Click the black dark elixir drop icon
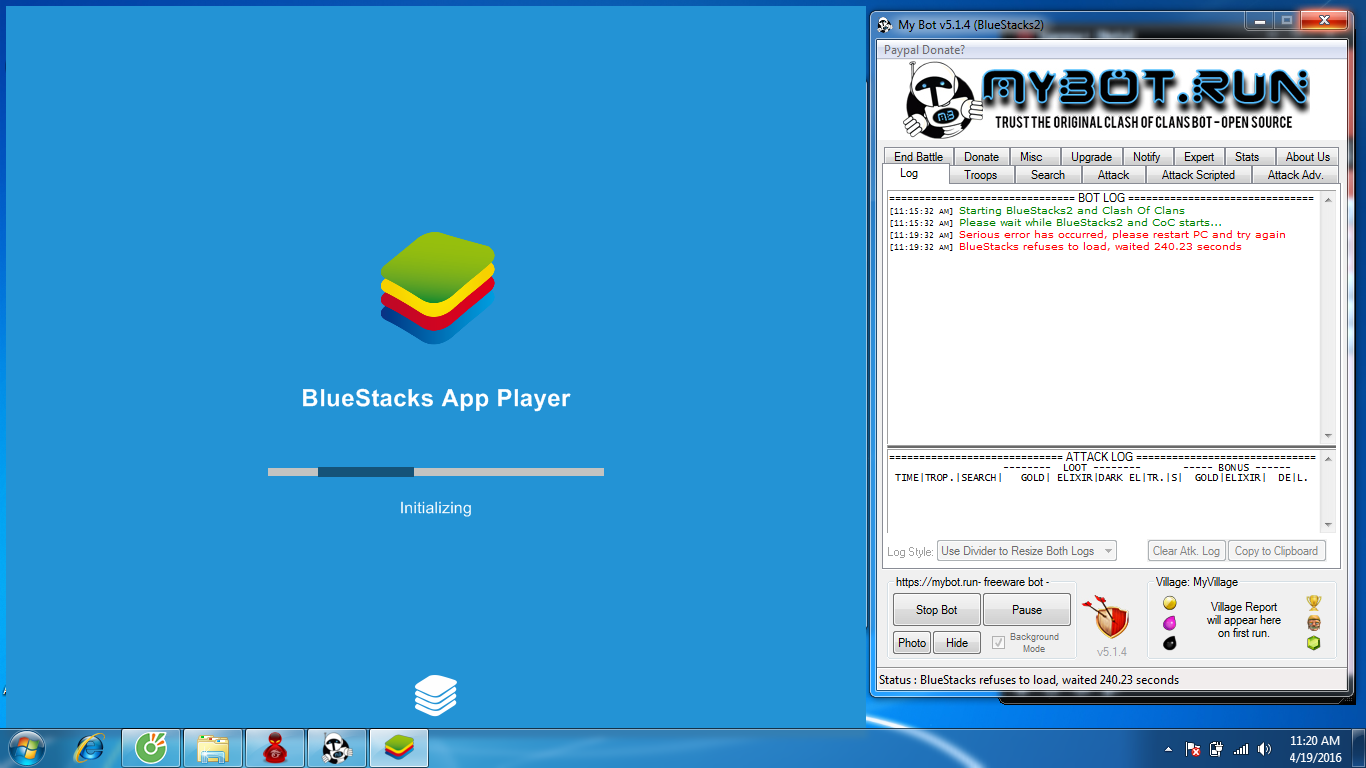 pos(1169,643)
